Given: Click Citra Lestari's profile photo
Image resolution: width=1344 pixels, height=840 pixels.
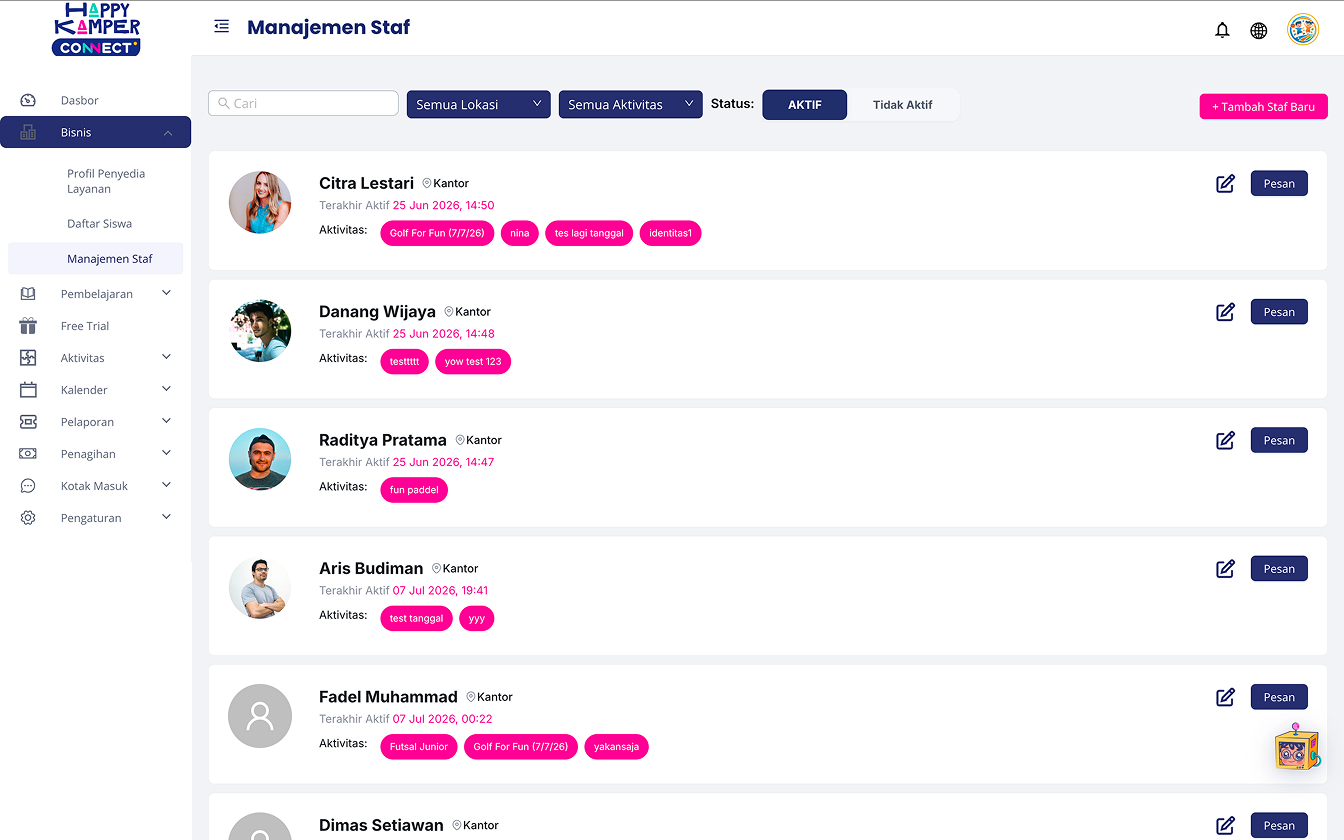Looking at the screenshot, I should [260, 202].
